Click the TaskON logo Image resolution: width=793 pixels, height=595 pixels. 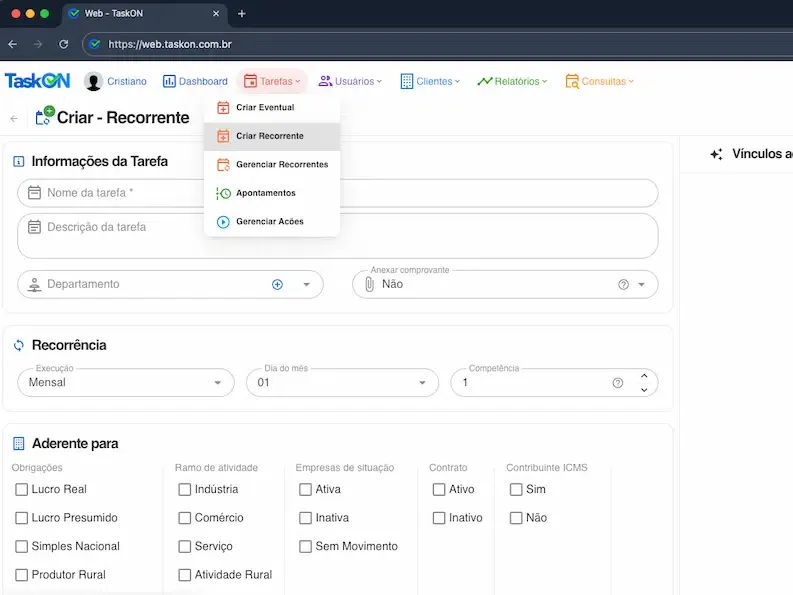pos(38,81)
